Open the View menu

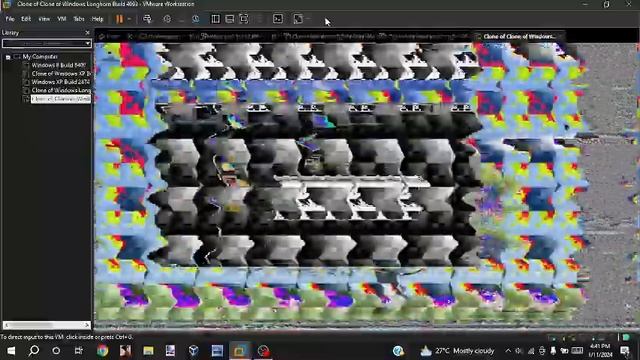point(44,19)
